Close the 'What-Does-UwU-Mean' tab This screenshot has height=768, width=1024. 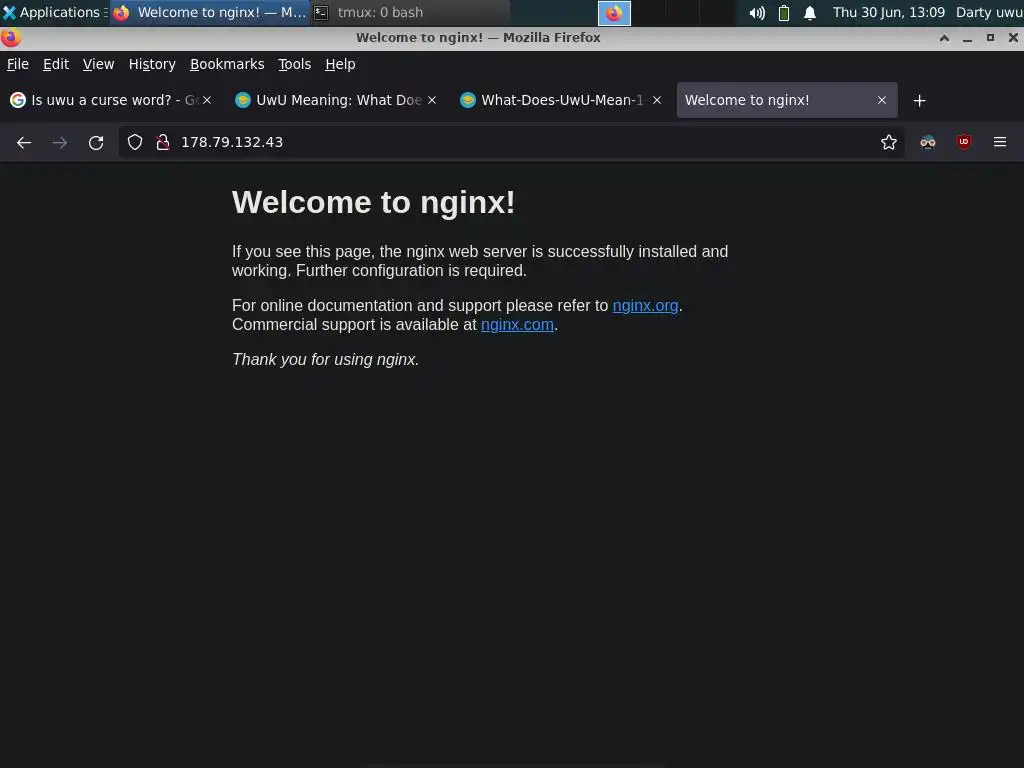[657, 100]
